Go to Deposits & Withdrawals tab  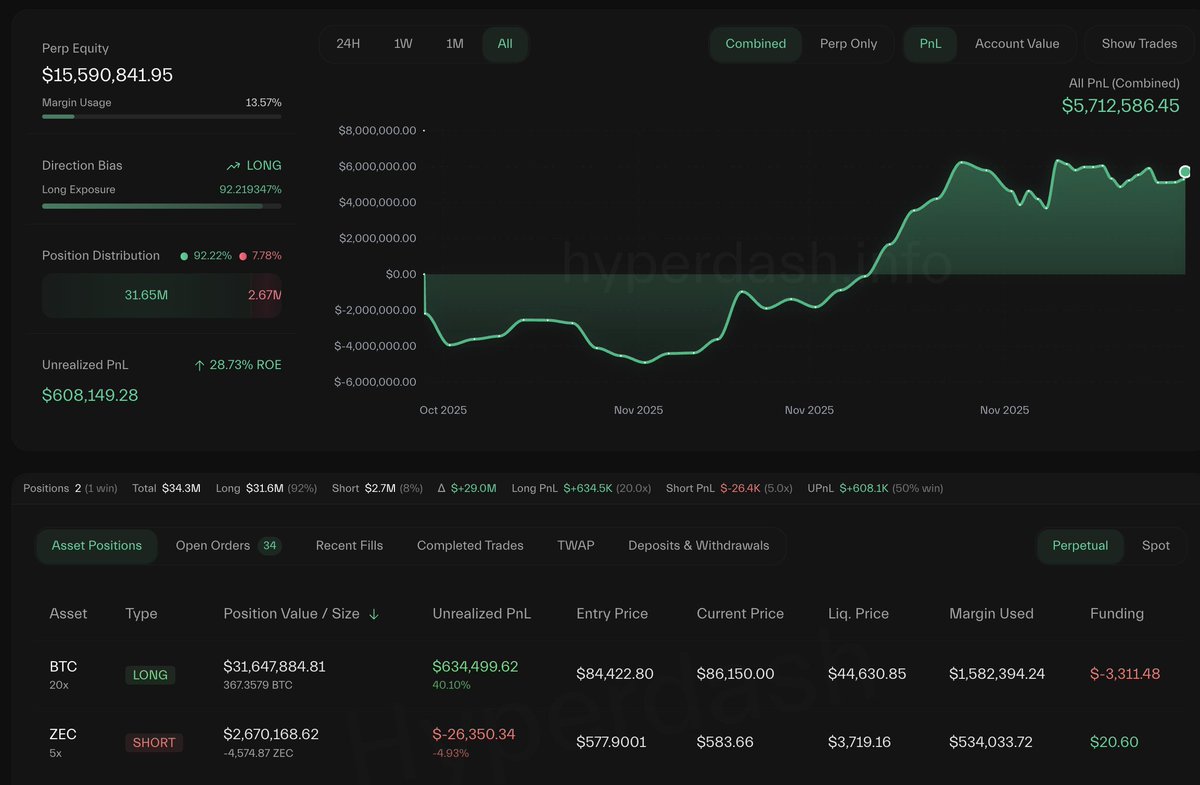[x=698, y=546]
